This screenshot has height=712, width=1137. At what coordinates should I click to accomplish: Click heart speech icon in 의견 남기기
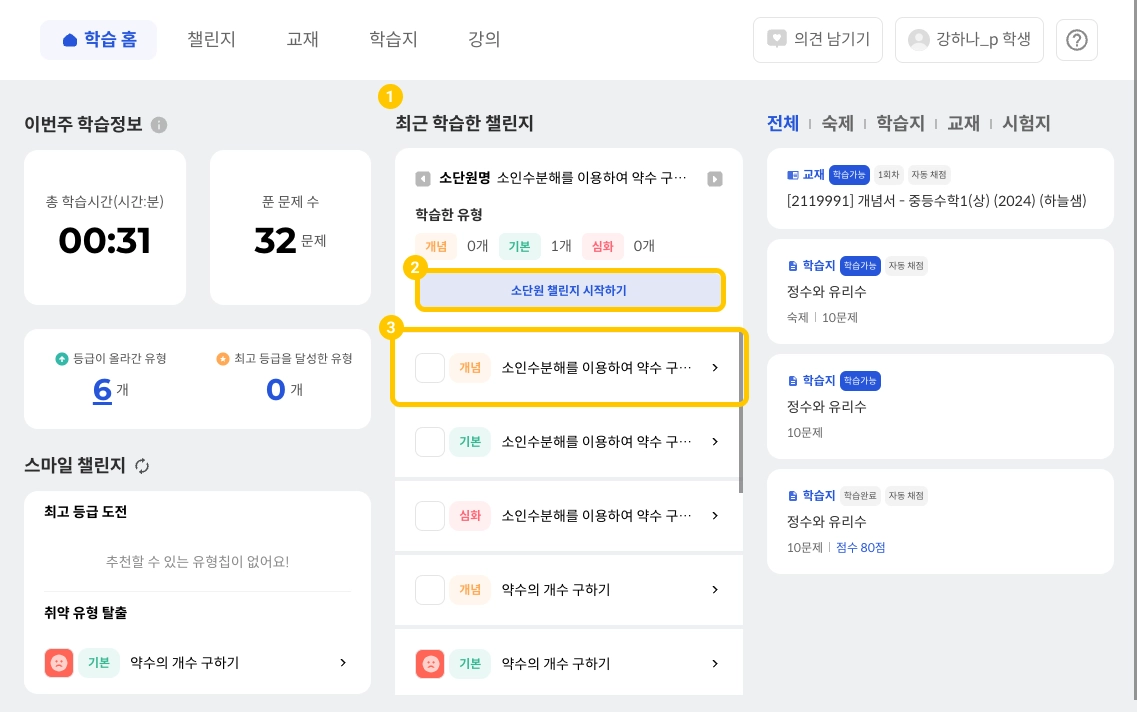coord(776,40)
